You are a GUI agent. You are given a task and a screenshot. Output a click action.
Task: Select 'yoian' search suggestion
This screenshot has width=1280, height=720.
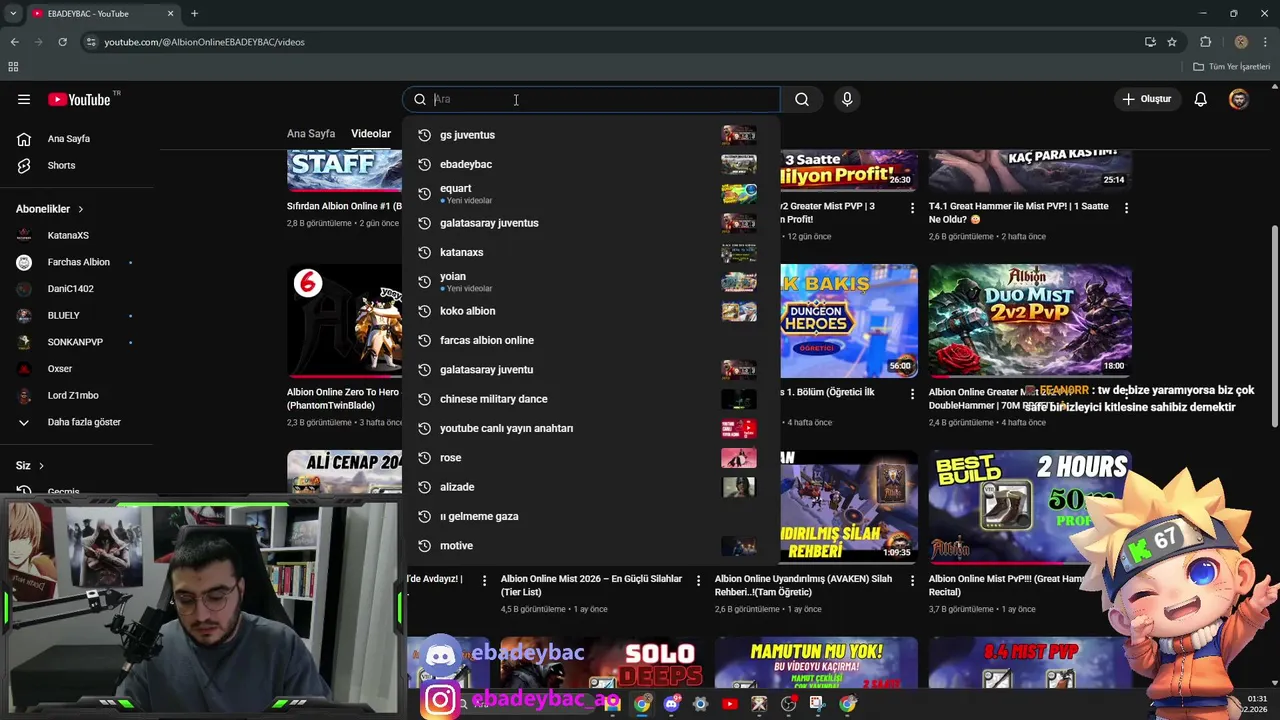pos(590,281)
